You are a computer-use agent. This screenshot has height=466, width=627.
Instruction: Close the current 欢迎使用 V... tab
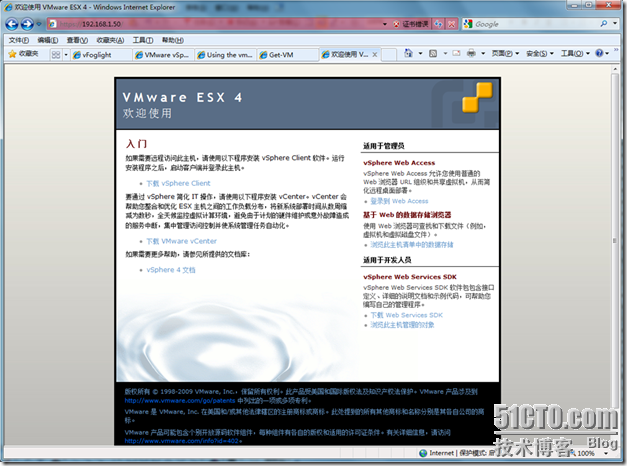pos(375,55)
